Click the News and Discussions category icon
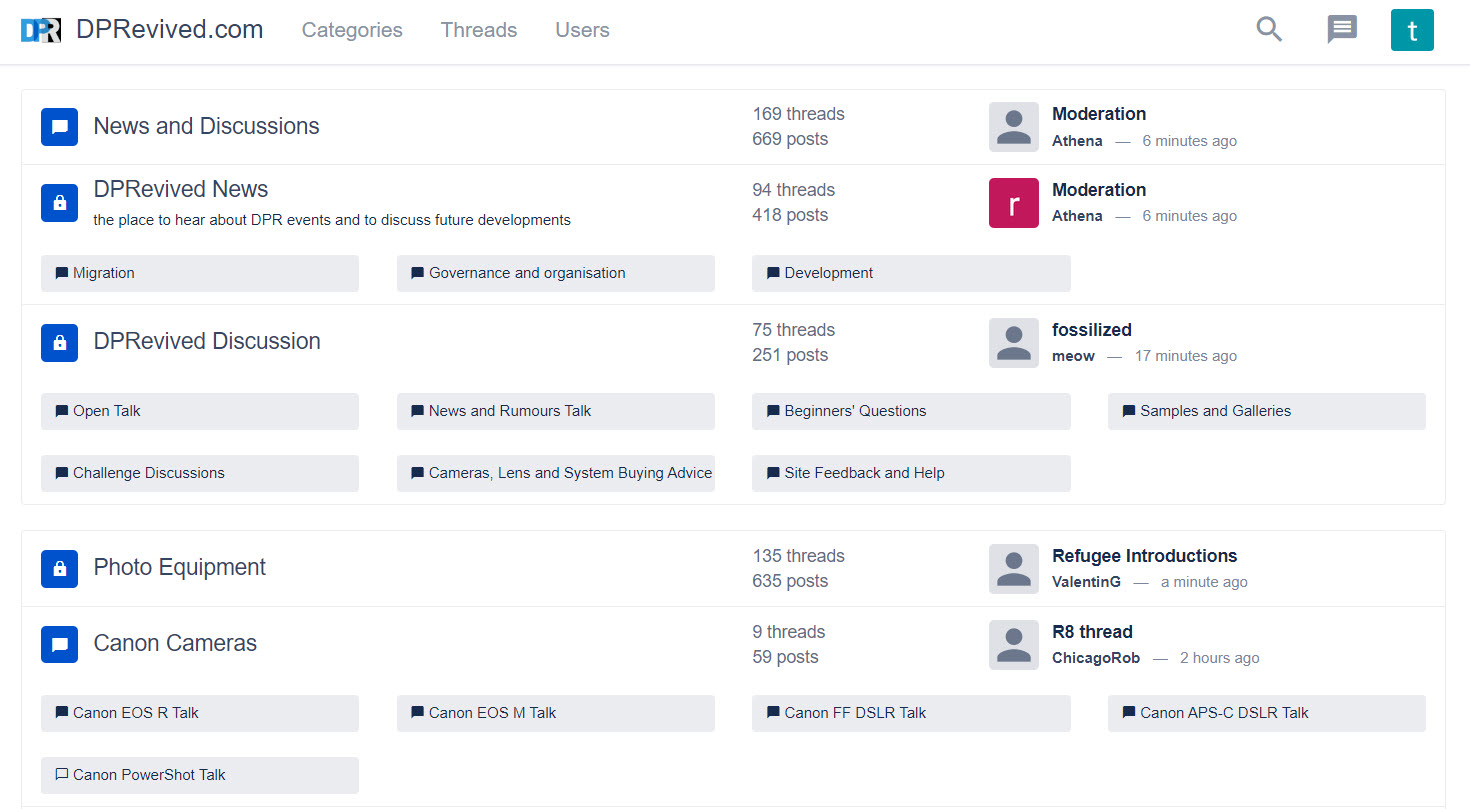 tap(59, 127)
